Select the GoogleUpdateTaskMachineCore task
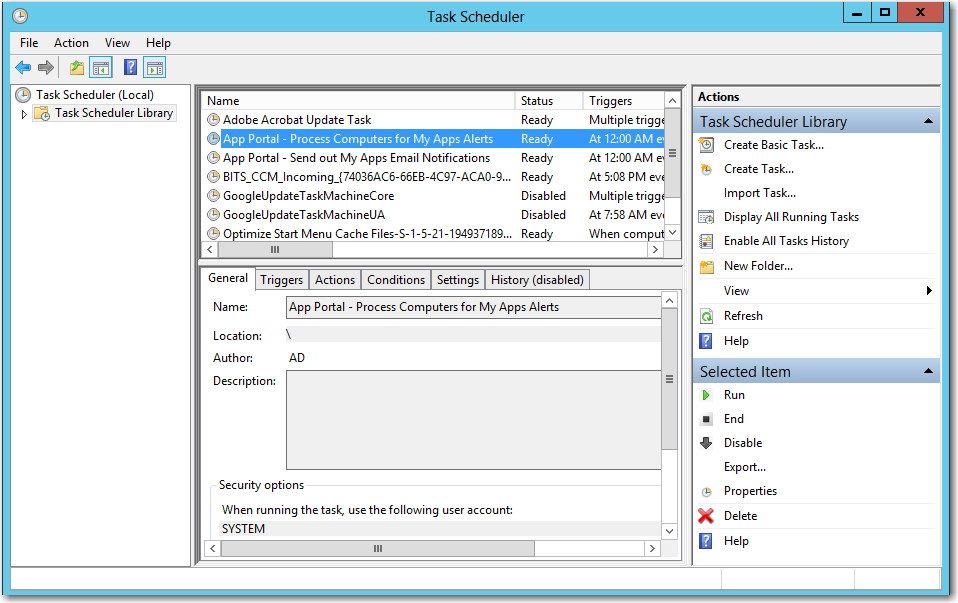 [434, 196]
